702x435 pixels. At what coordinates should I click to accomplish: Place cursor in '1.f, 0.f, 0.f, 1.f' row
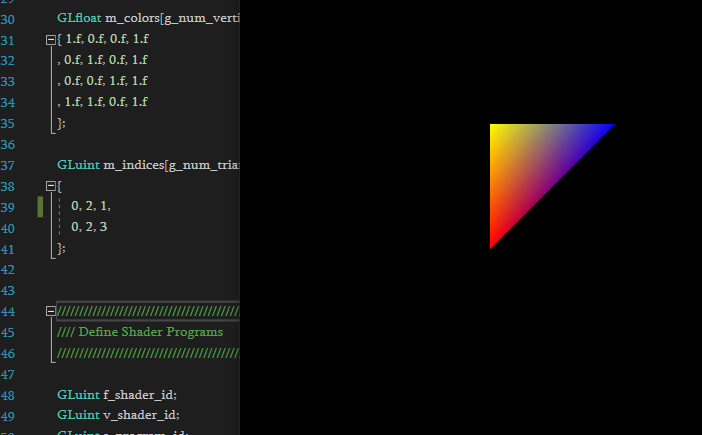[x=103, y=39]
